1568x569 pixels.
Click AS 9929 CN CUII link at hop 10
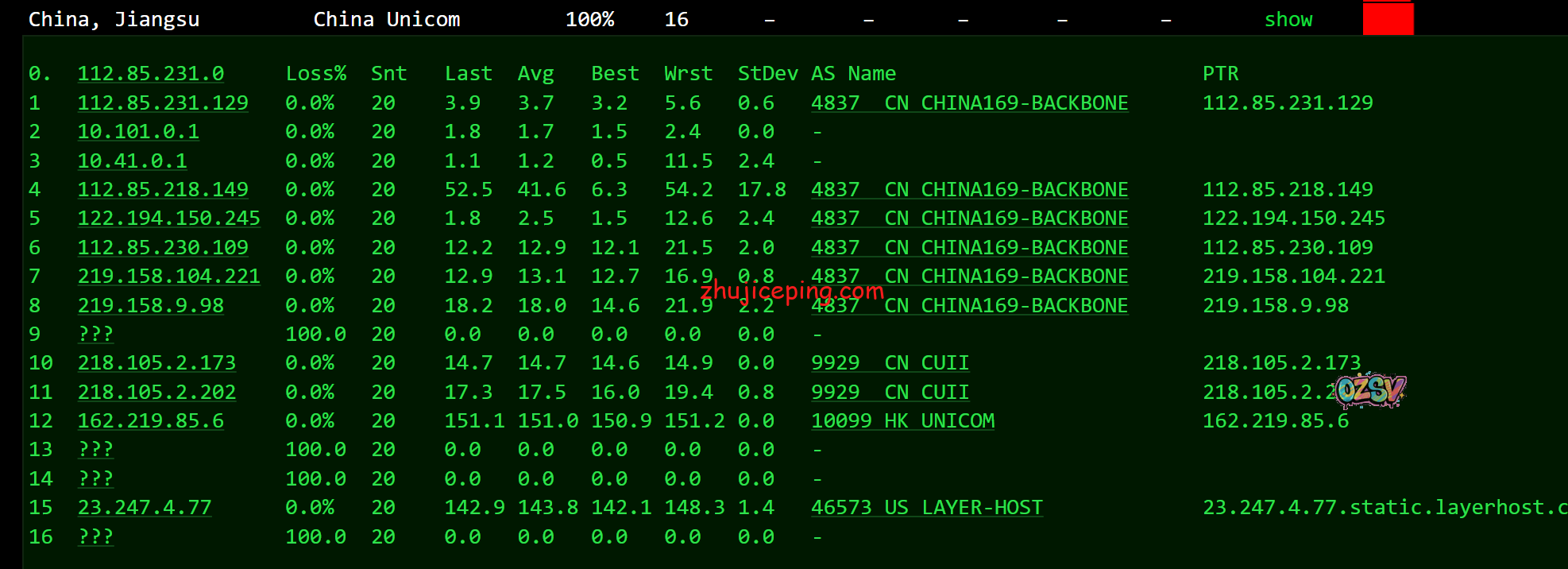890,363
